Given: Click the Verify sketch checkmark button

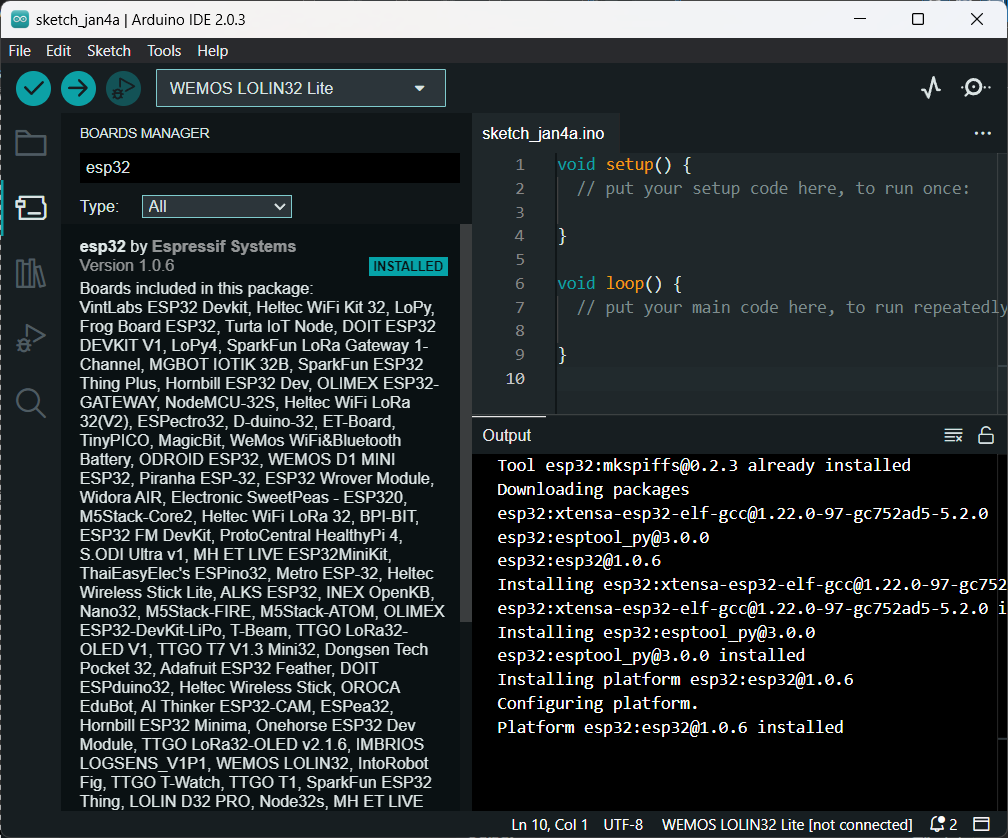Looking at the screenshot, I should [33, 88].
